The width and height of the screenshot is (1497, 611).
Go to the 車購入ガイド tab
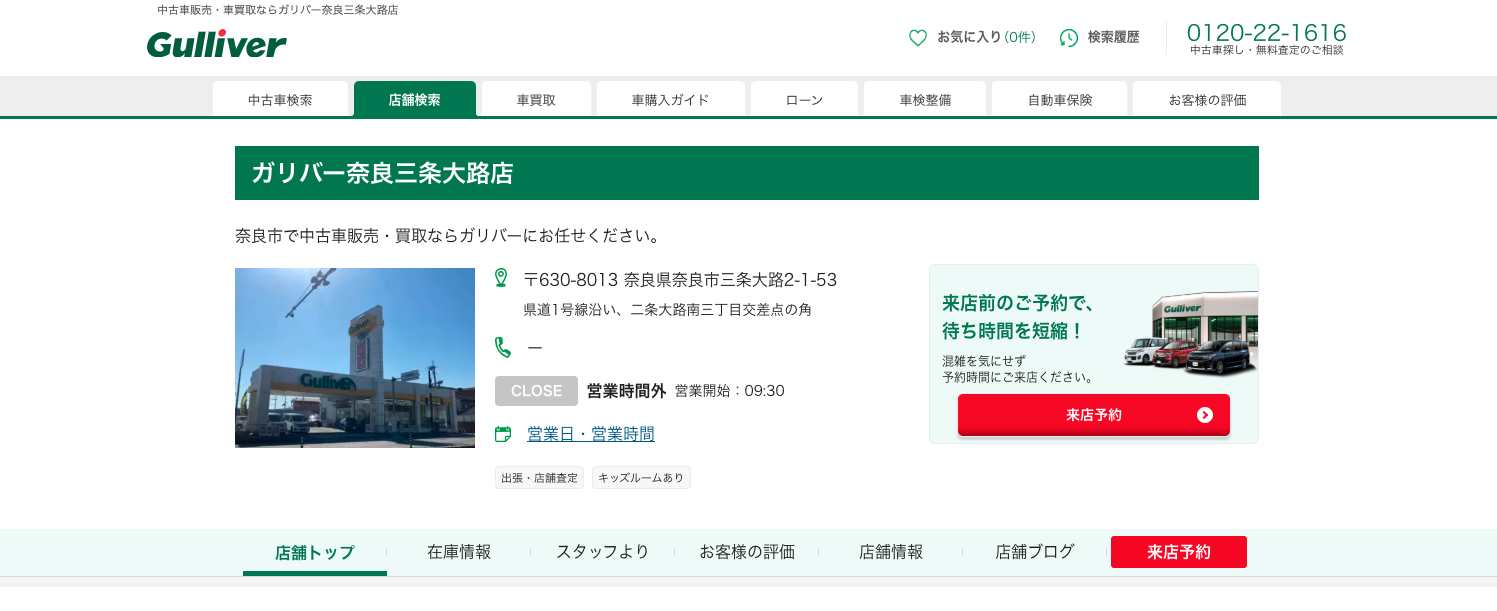671,99
